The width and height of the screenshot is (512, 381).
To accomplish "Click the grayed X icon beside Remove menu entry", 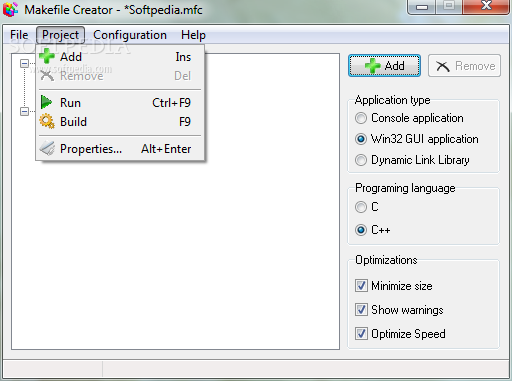I will point(47,76).
